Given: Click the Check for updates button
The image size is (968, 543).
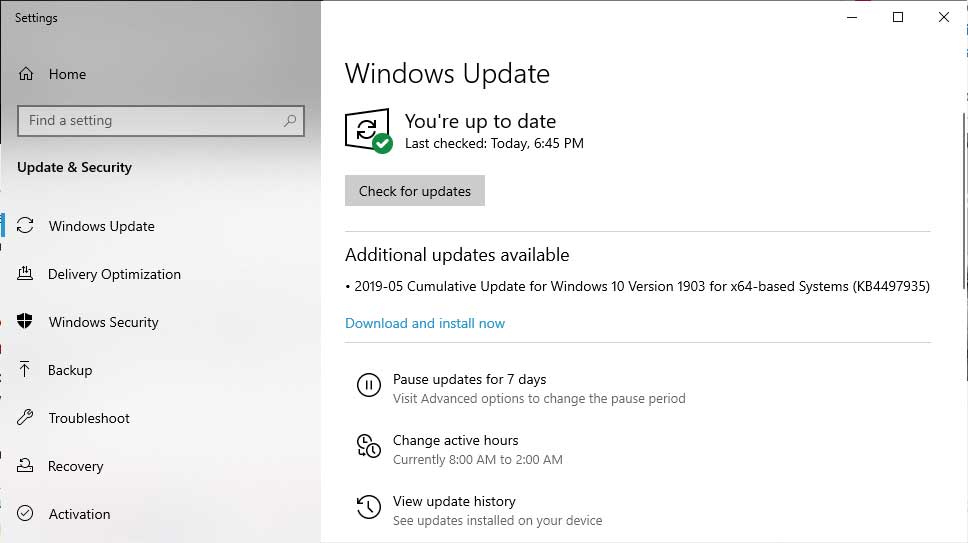Looking at the screenshot, I should (415, 191).
